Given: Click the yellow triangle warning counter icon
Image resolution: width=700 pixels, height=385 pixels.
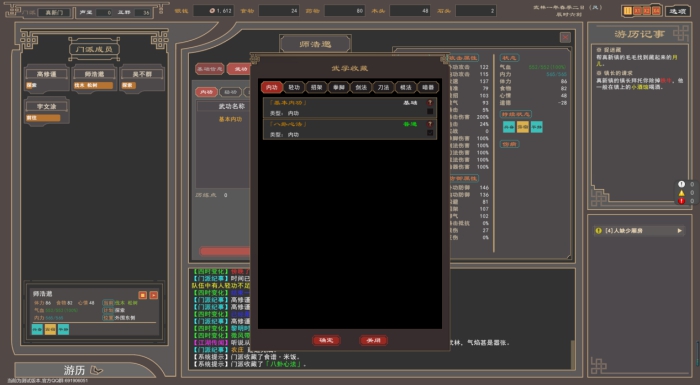Looking at the screenshot, I should tap(681, 193).
